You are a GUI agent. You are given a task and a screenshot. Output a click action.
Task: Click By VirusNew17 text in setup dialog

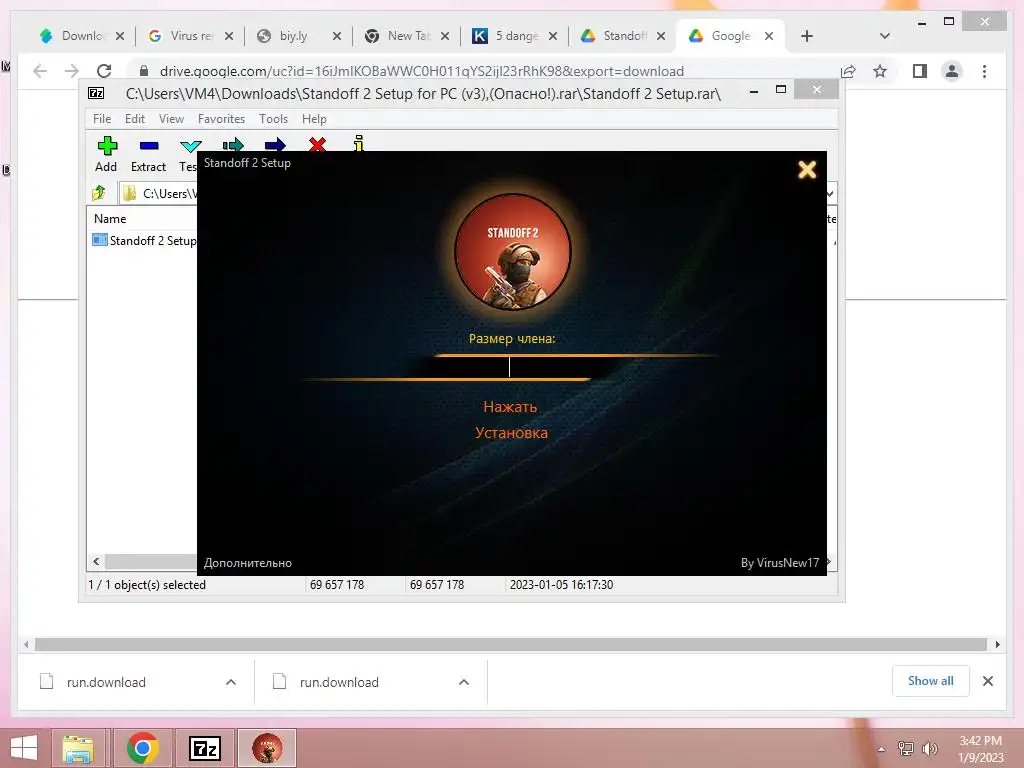pos(780,563)
